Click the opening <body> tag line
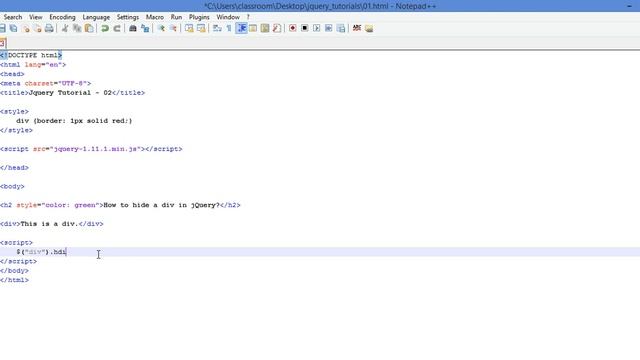Viewport: 640px width, 360px height. [12, 187]
